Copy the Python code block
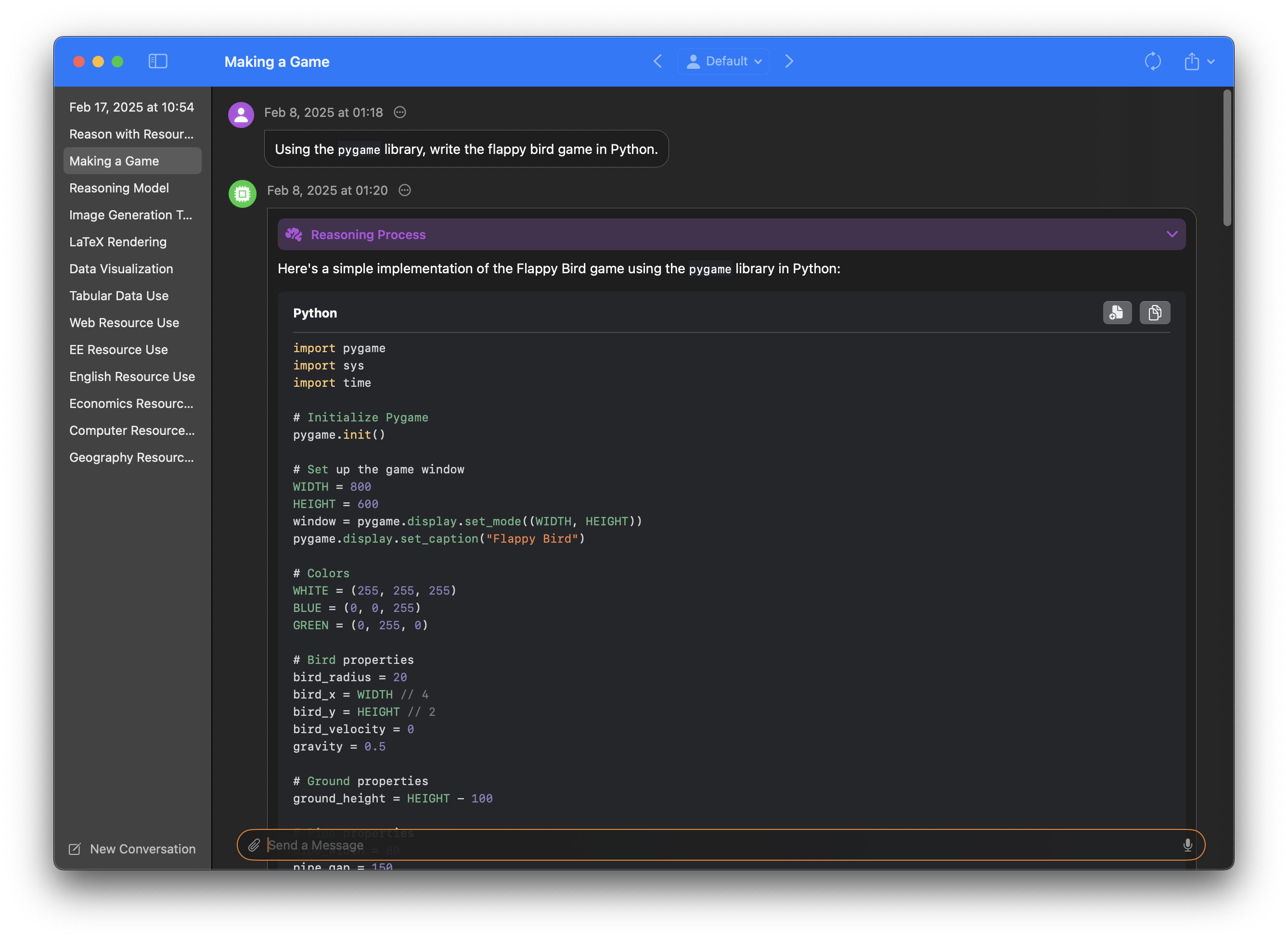 pos(1155,312)
